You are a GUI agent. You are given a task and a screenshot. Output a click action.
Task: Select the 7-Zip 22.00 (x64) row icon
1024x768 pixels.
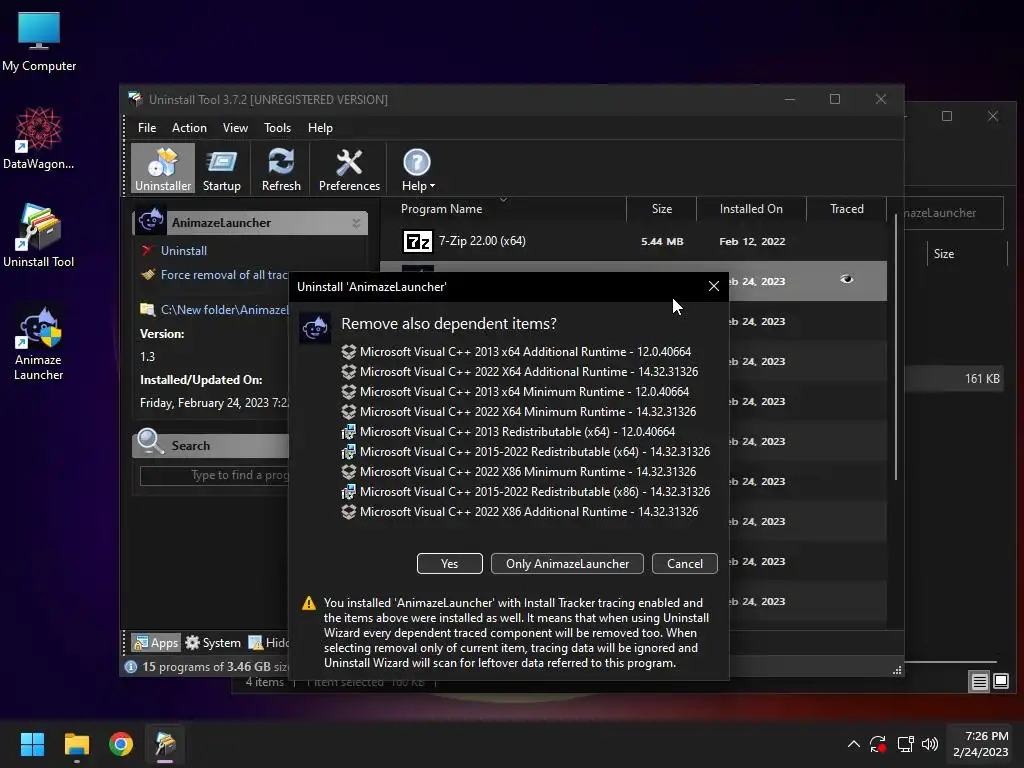point(417,242)
